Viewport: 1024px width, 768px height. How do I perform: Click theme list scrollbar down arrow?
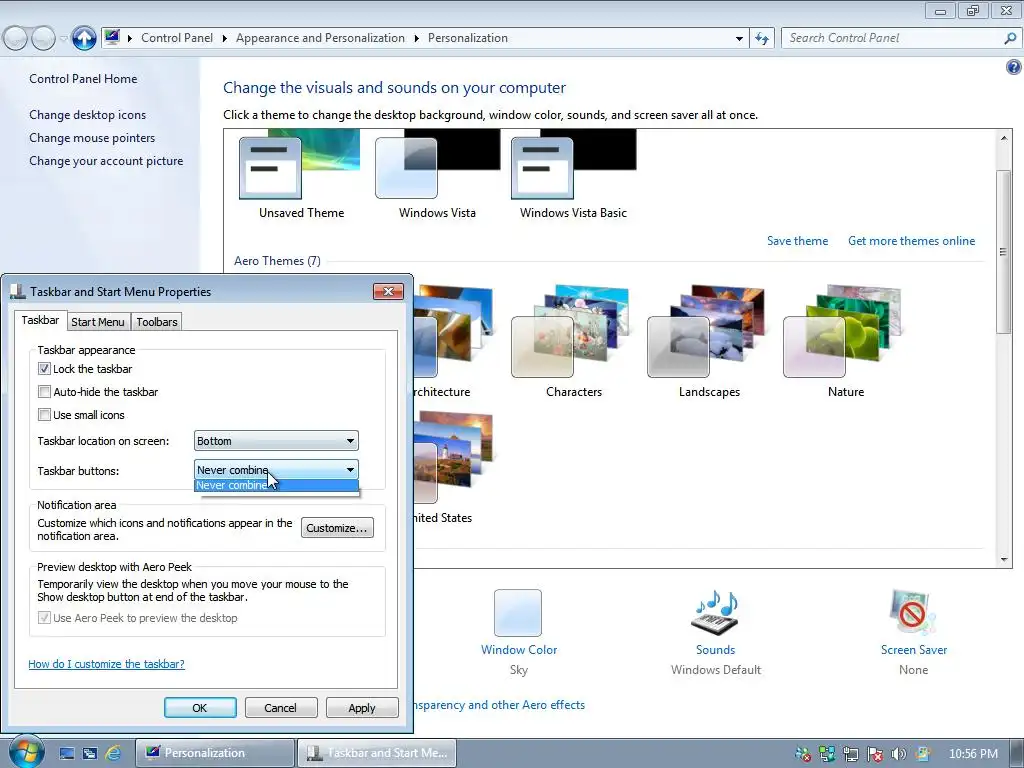(x=1004, y=560)
